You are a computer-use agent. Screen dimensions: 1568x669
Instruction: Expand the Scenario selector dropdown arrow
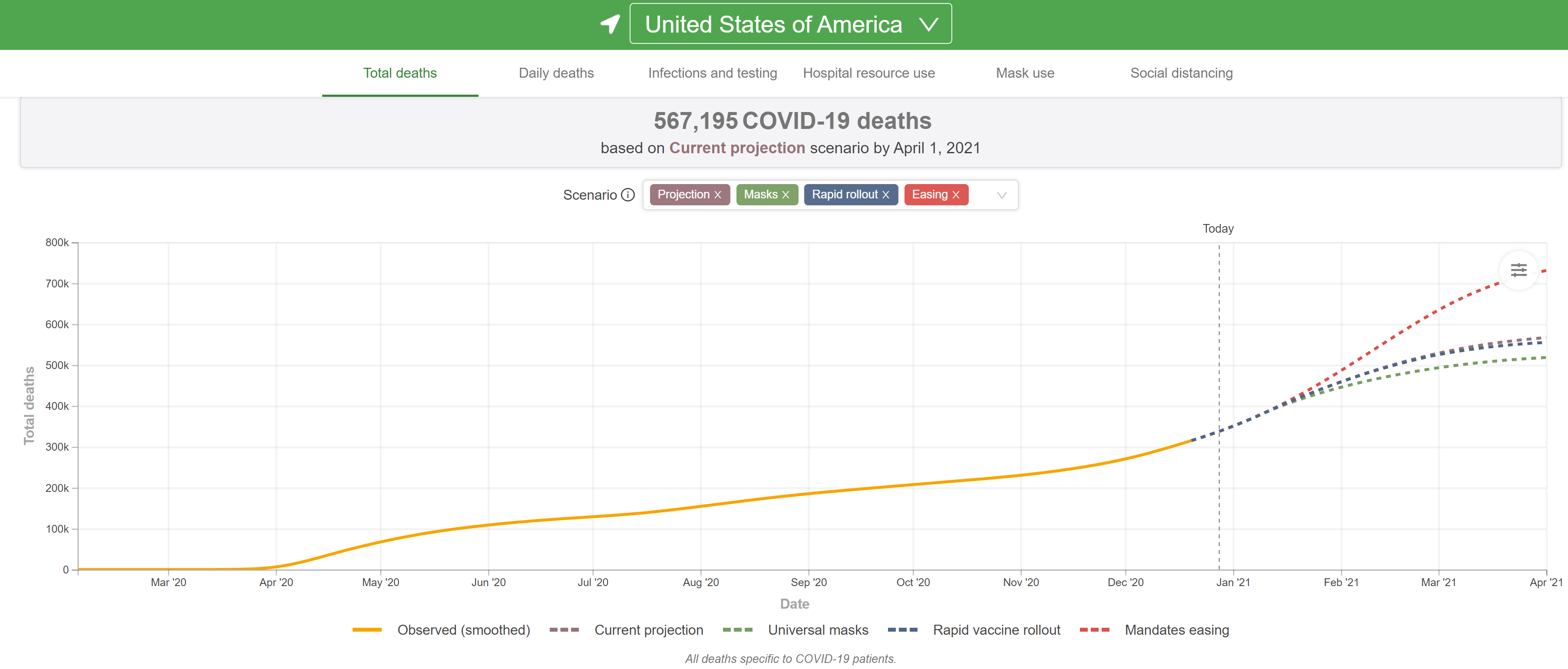(x=1001, y=195)
